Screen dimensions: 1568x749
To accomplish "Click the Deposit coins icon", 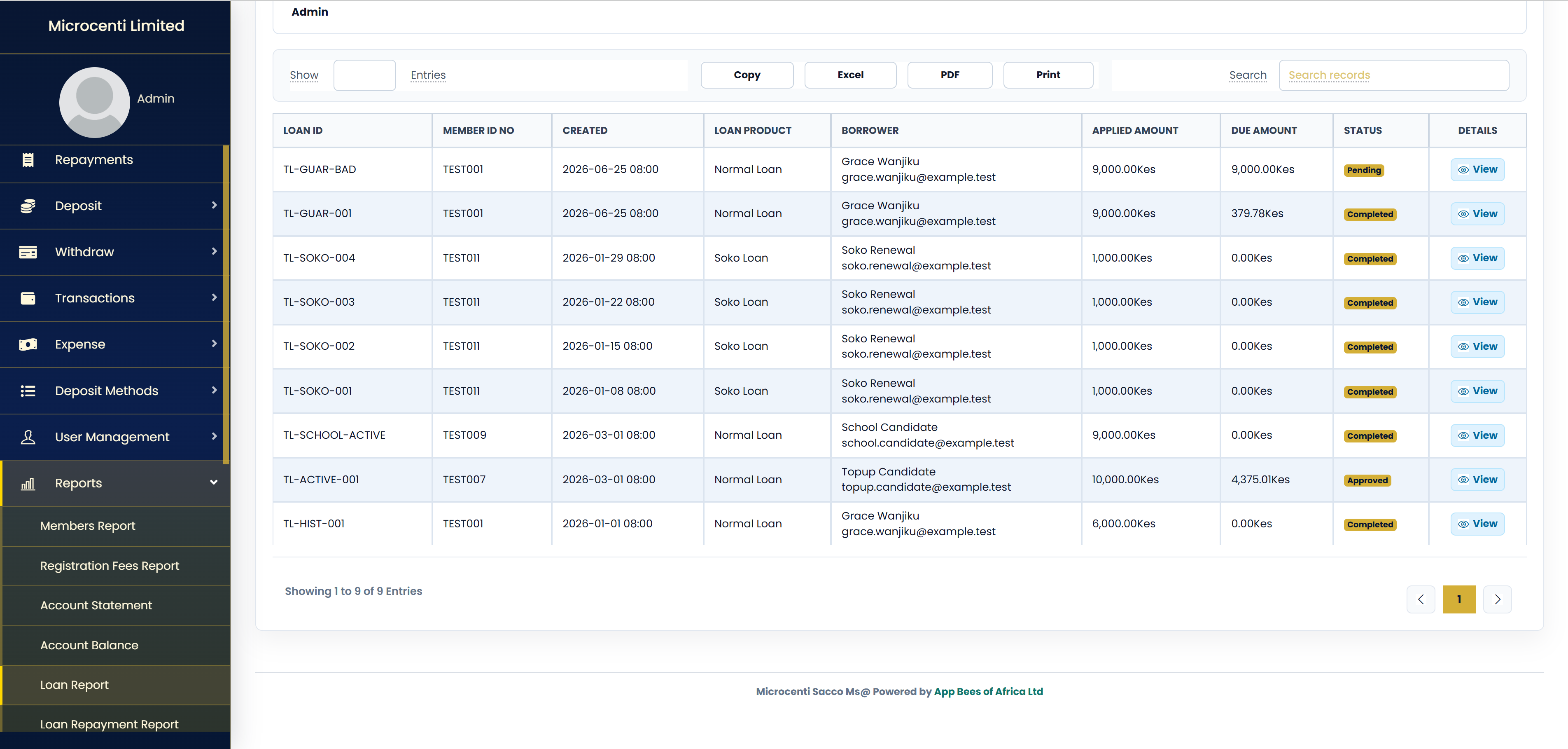I will [28, 206].
